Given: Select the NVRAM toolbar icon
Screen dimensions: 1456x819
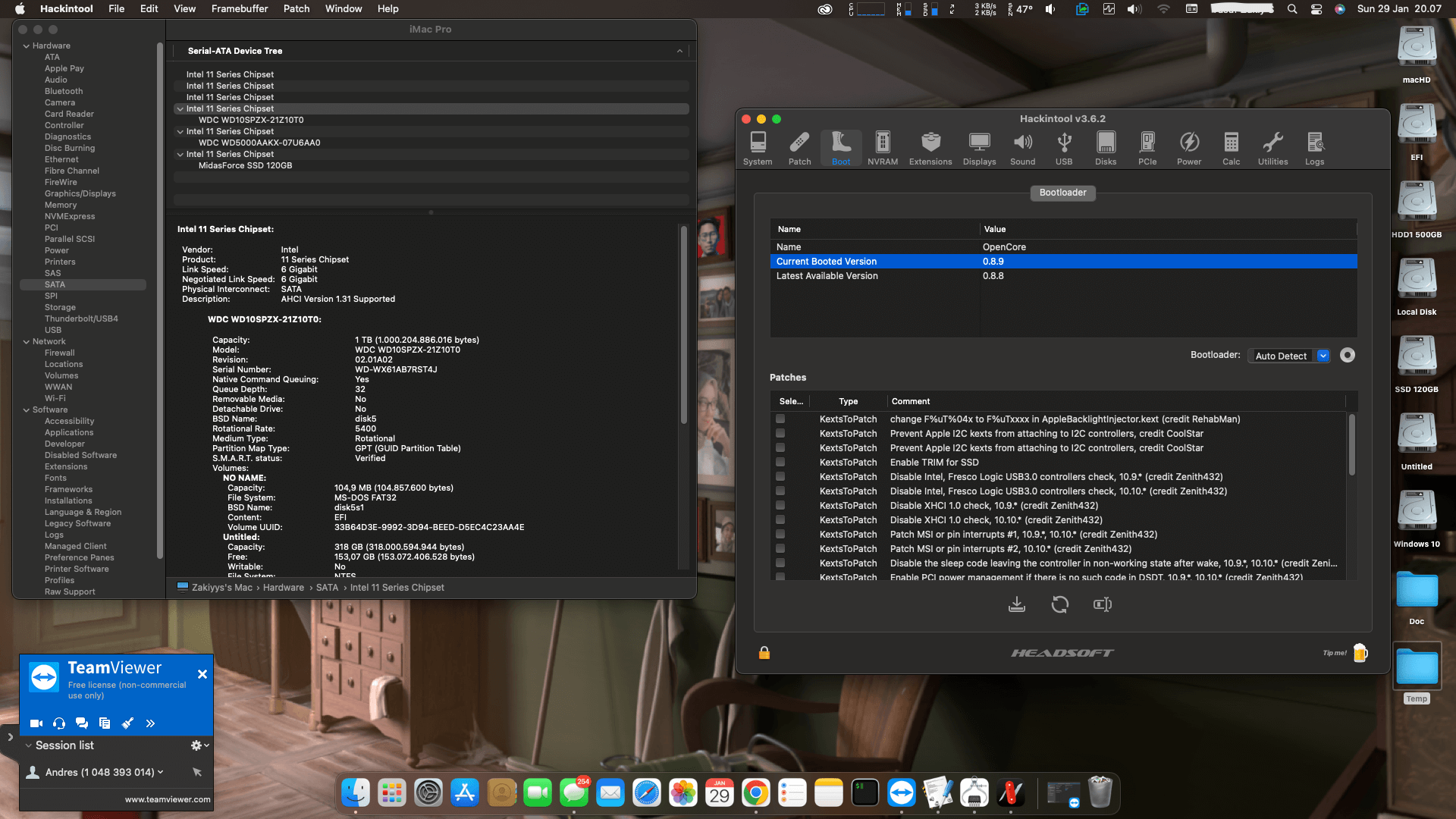Looking at the screenshot, I should tap(883, 149).
